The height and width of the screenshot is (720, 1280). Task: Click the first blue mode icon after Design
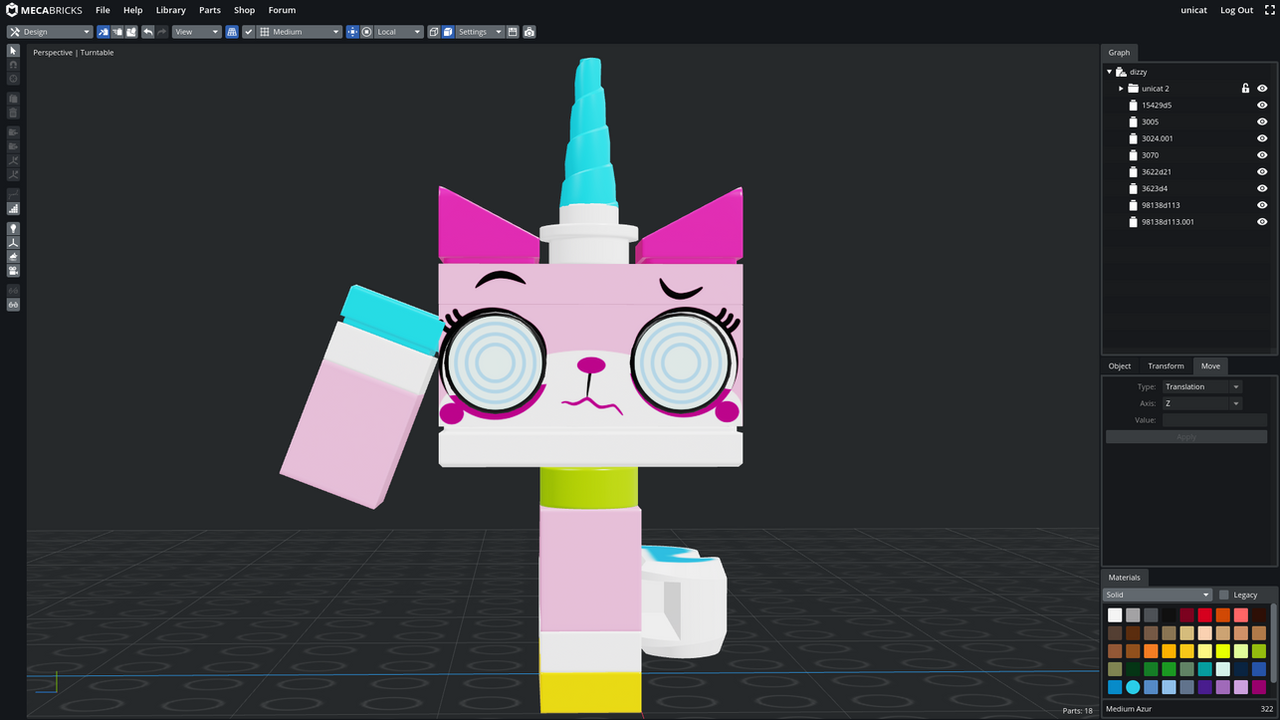coord(103,32)
